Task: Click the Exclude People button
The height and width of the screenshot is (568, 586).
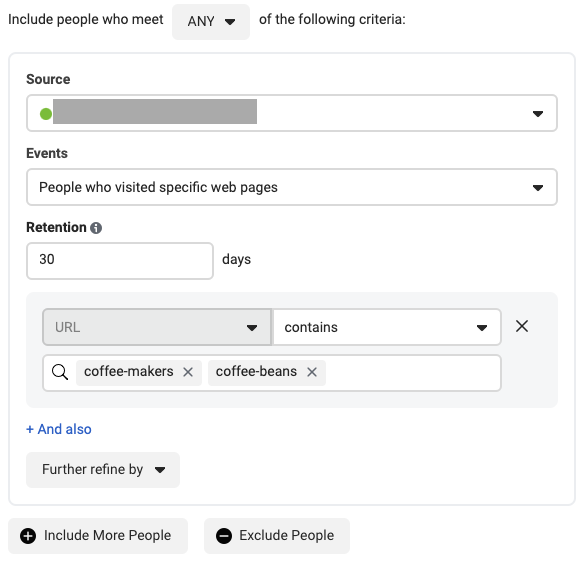Action: coord(277,535)
